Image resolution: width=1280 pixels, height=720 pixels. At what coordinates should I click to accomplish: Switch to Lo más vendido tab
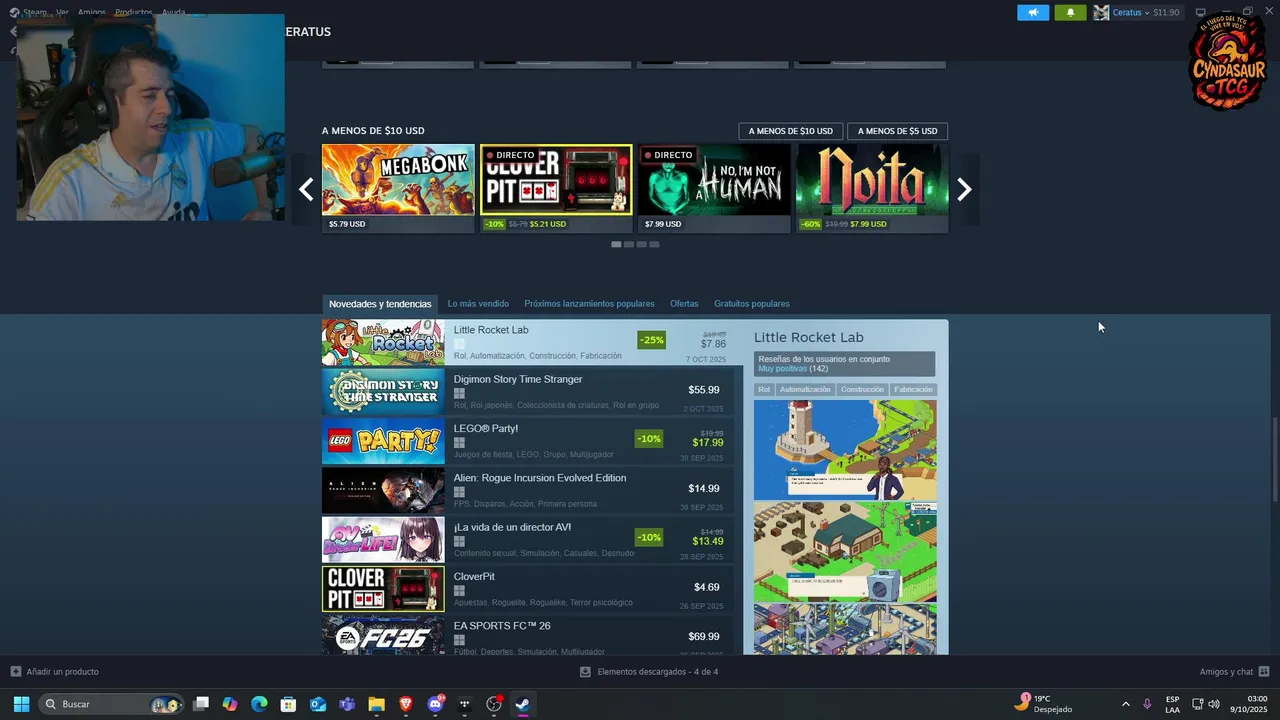click(x=478, y=304)
